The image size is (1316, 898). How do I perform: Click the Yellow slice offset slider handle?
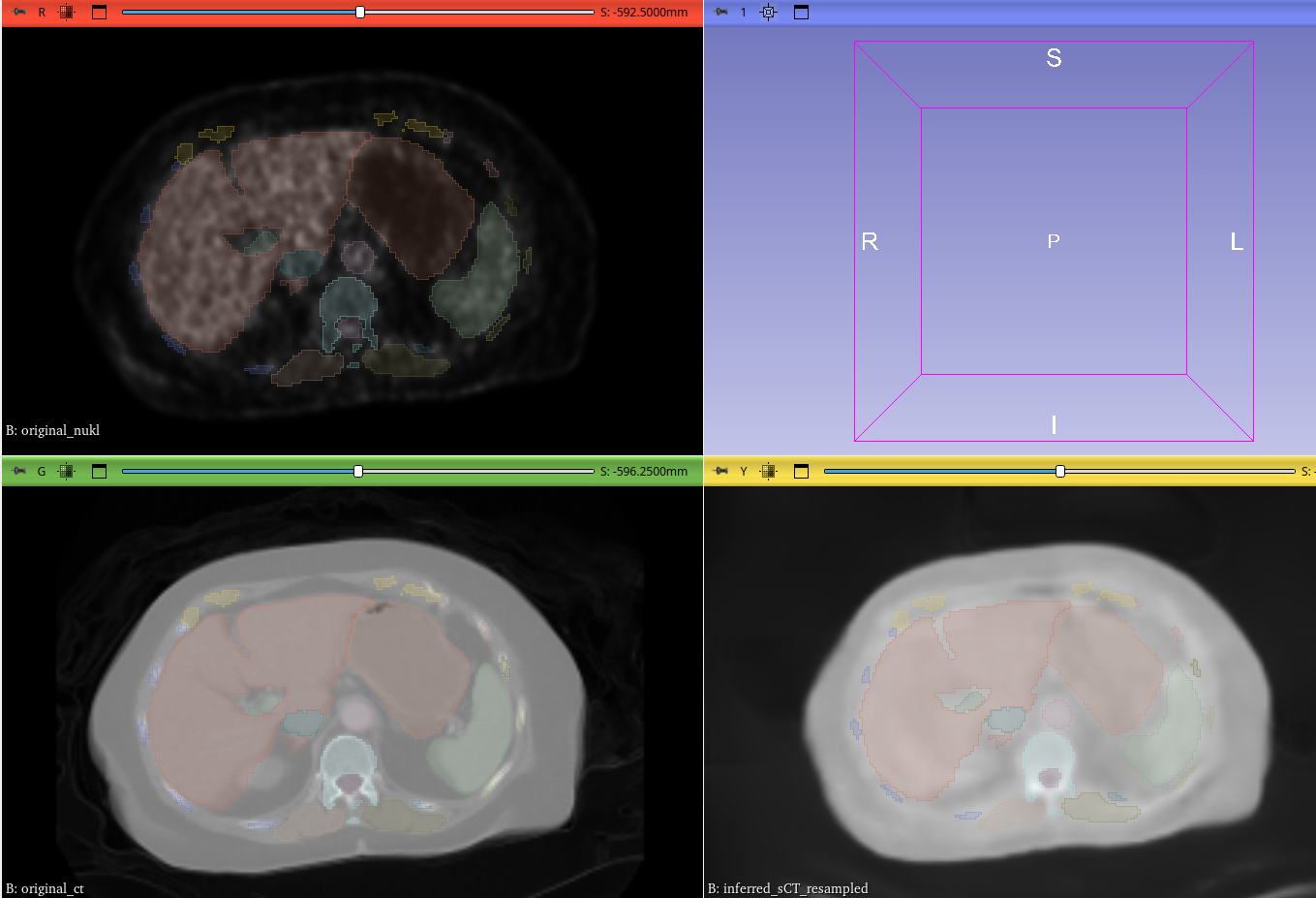[x=1060, y=472]
